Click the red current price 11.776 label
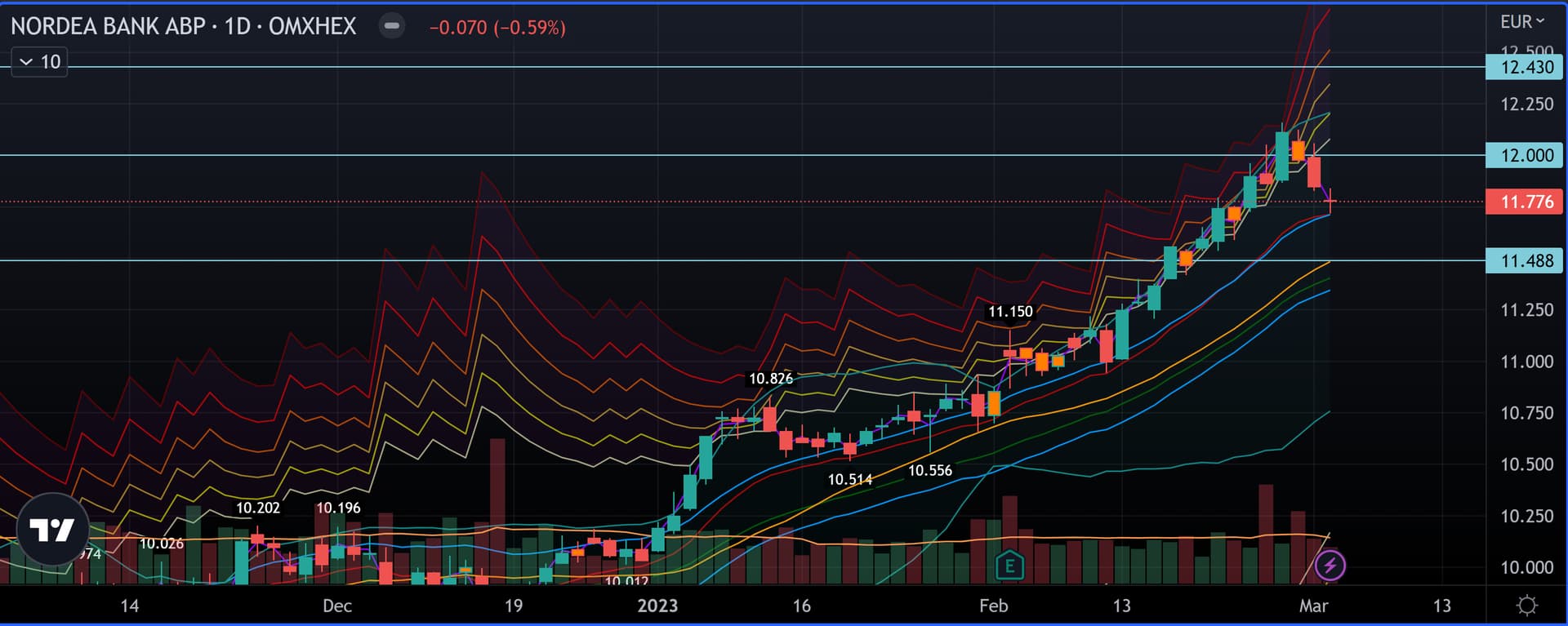The width and height of the screenshot is (1568, 626). 1526,202
